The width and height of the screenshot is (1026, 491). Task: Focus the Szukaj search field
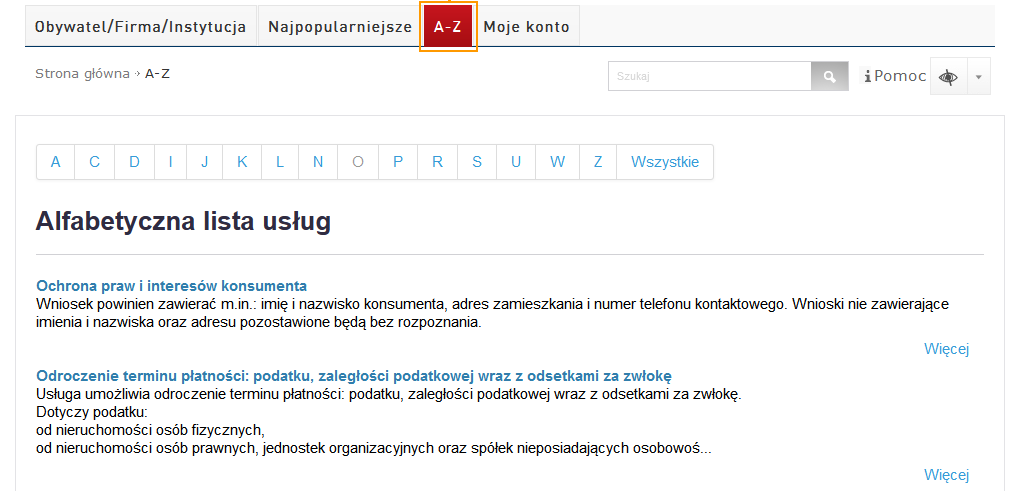(x=709, y=77)
